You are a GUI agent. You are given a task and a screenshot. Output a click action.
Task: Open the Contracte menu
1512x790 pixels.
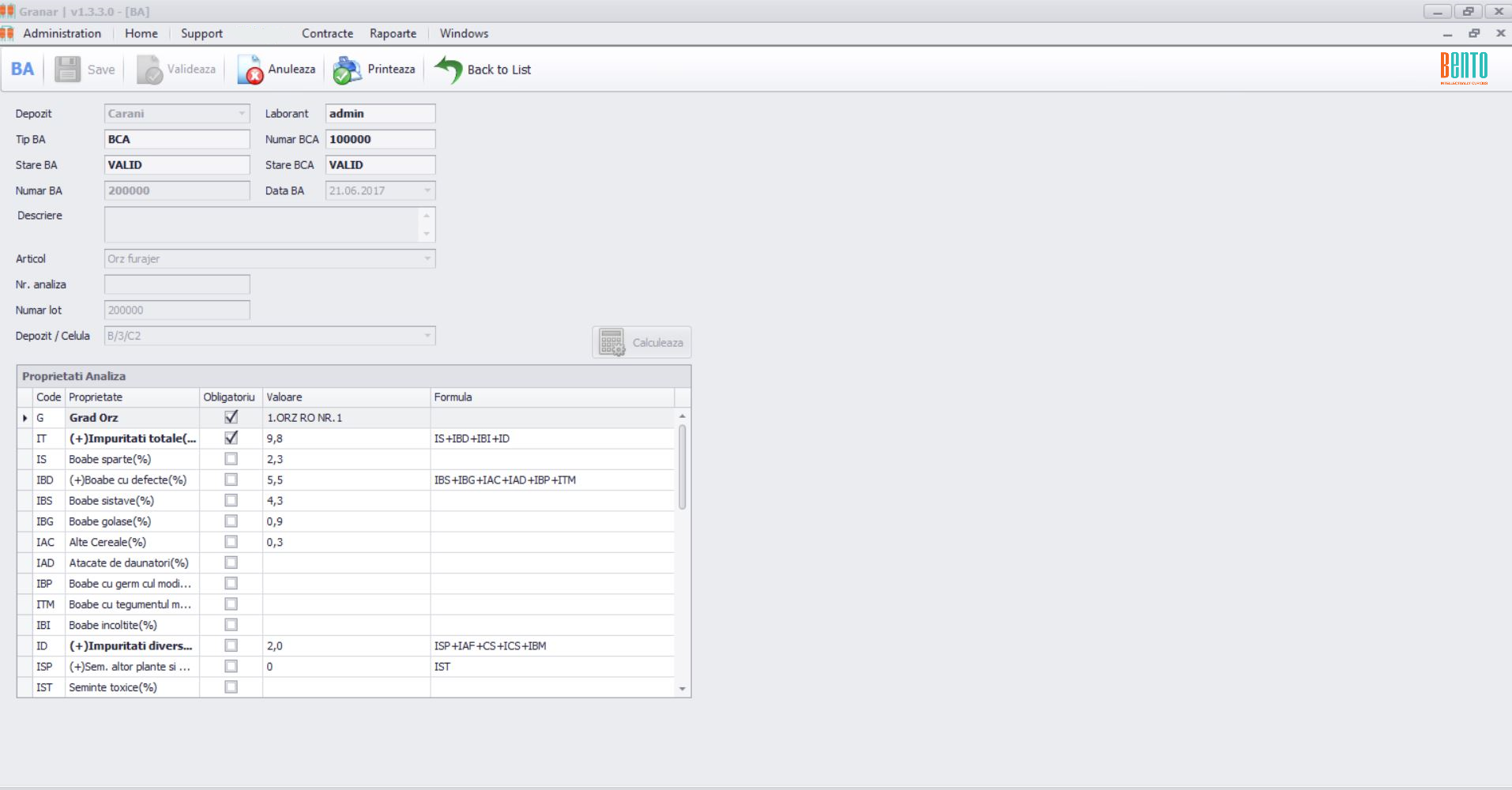click(x=327, y=33)
